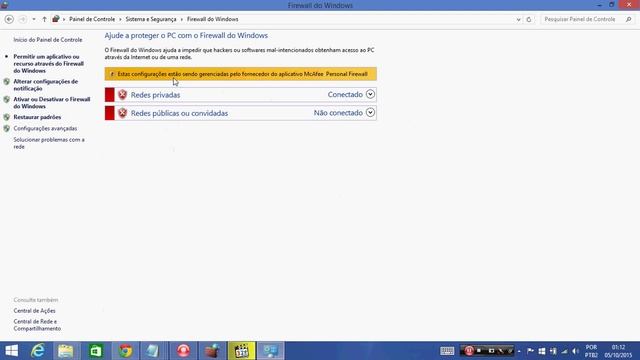Click the Redes públicas ou convidadas heading

coord(179,113)
